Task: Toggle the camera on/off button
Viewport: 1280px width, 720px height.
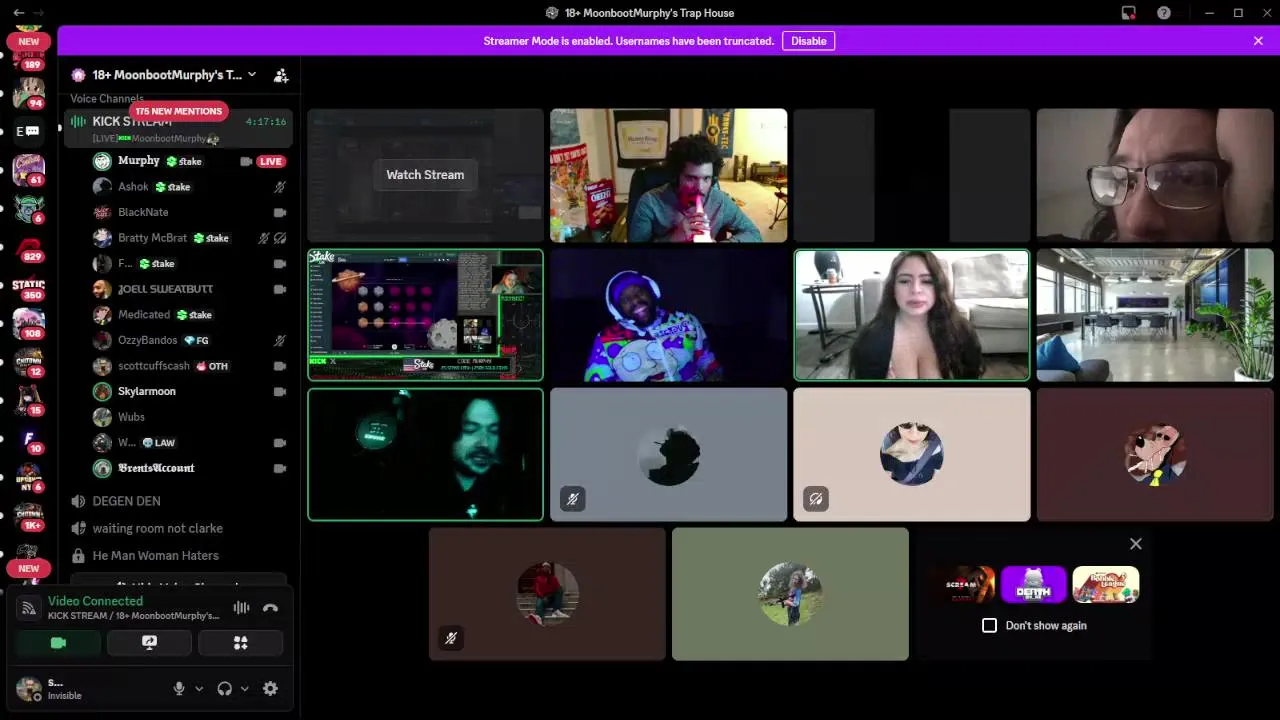Action: tap(58, 643)
